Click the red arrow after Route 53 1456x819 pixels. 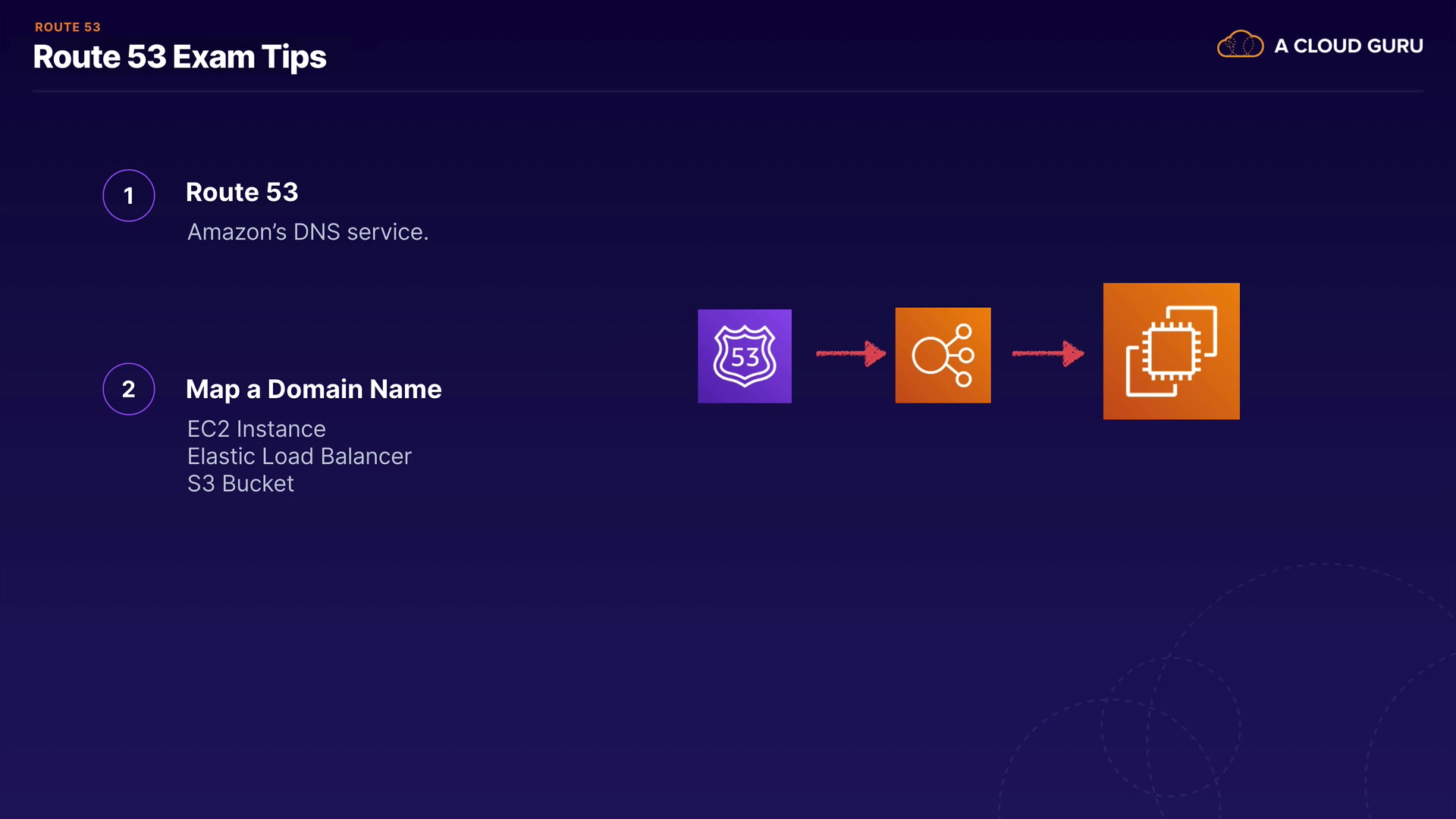click(x=850, y=353)
